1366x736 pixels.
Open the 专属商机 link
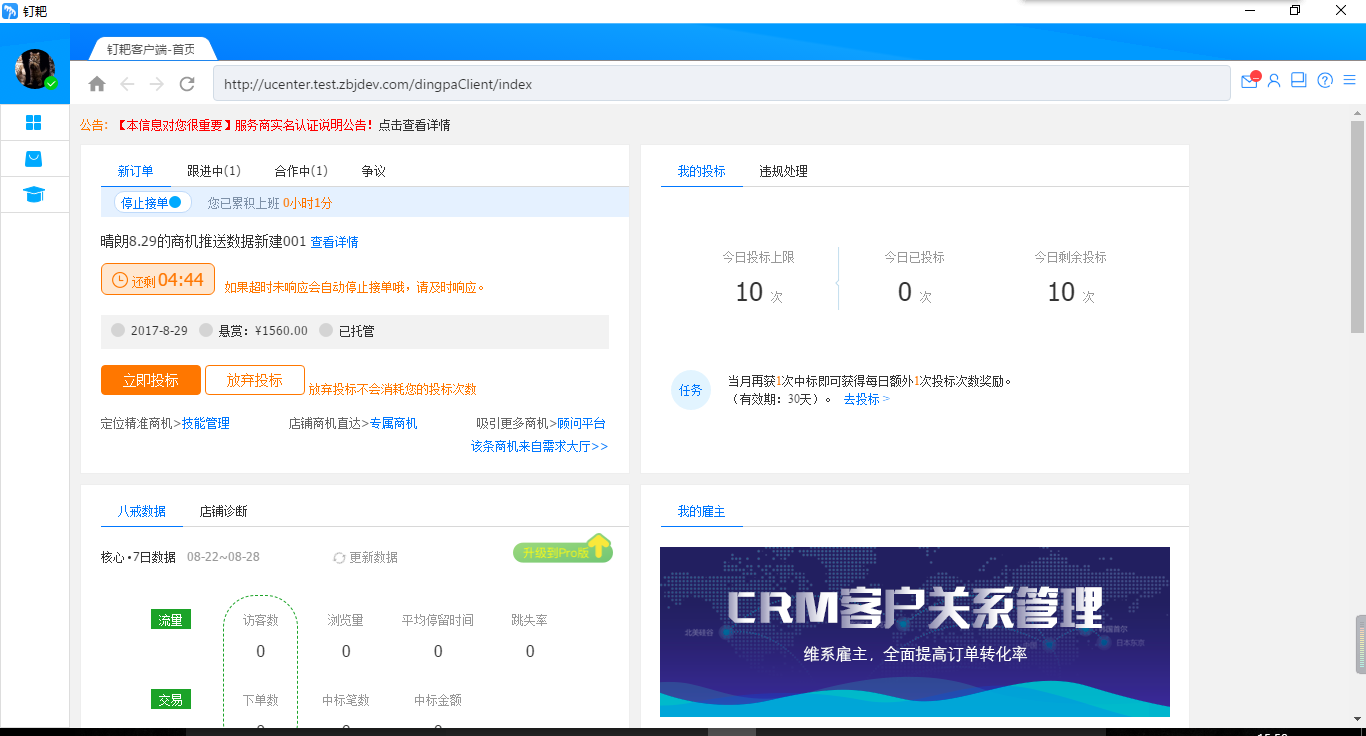click(x=394, y=424)
